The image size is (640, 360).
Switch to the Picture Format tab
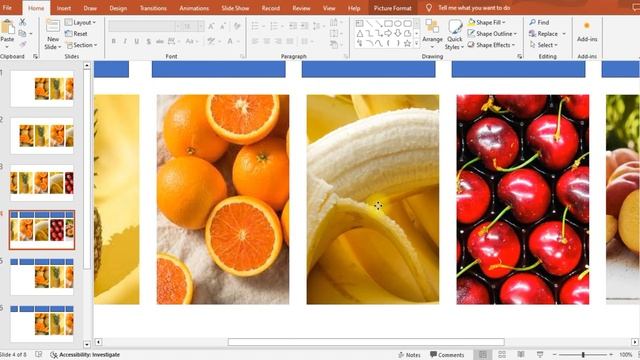(393, 8)
